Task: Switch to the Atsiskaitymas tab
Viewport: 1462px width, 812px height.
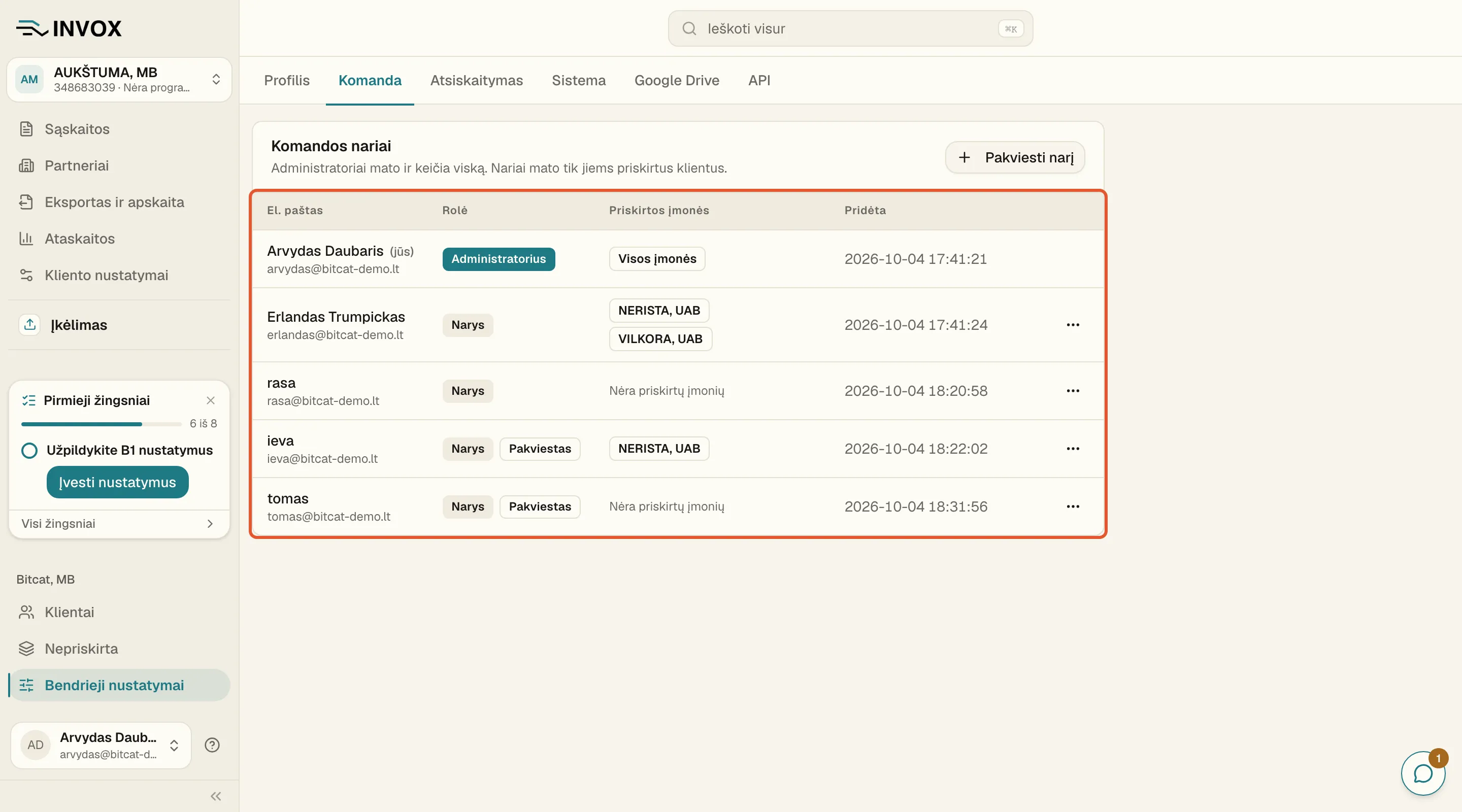Action: tap(476, 81)
